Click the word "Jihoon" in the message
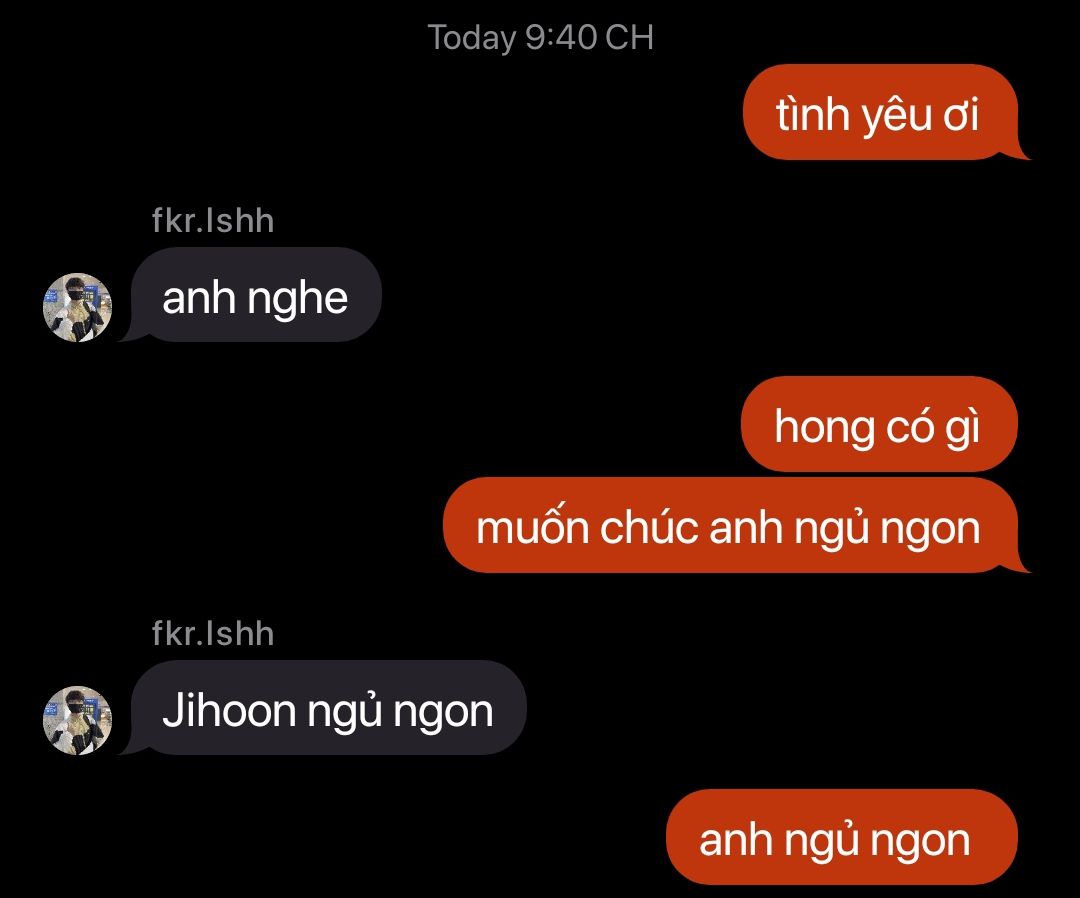 (229, 709)
